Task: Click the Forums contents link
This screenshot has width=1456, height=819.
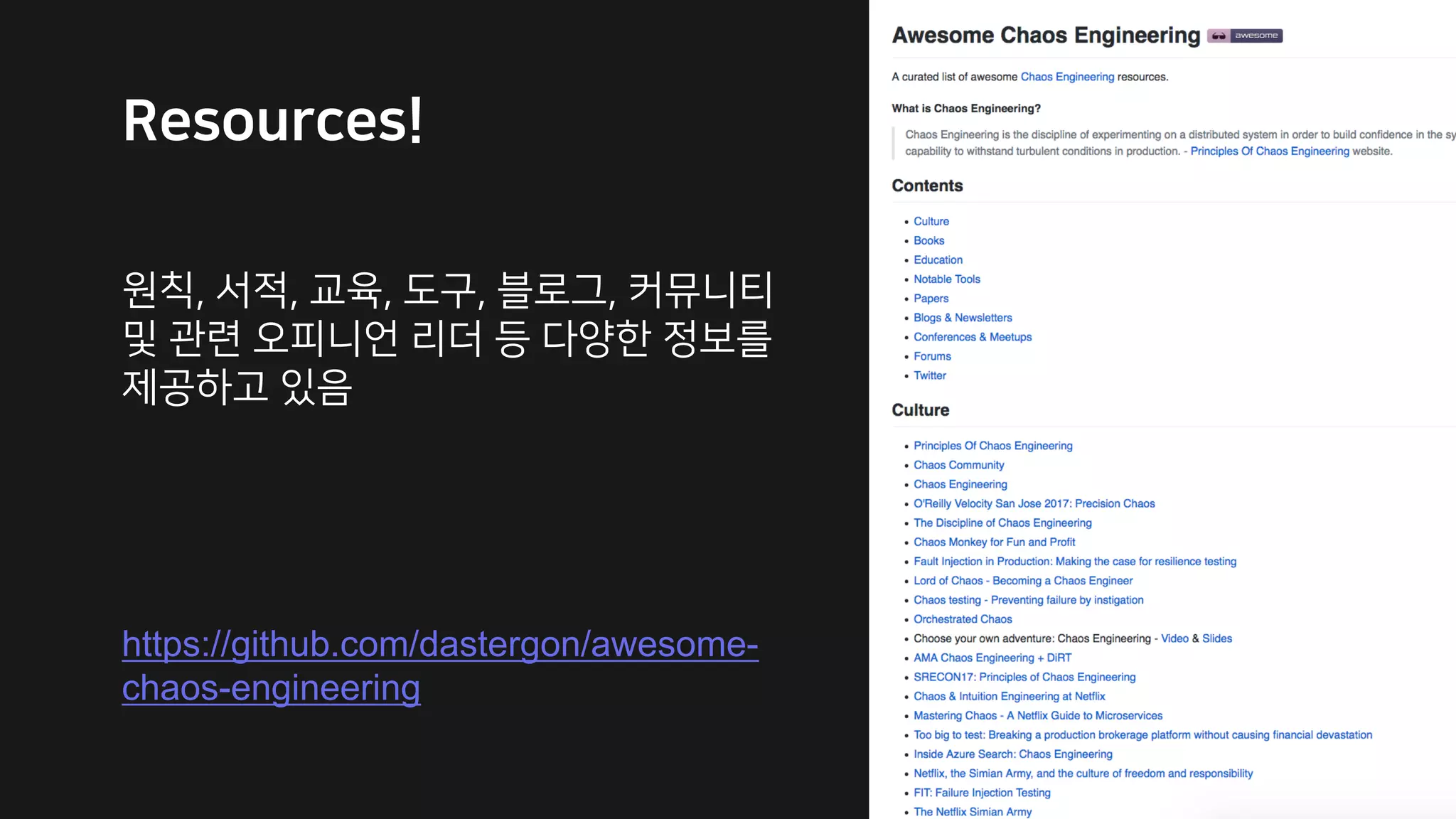Action: (x=932, y=356)
